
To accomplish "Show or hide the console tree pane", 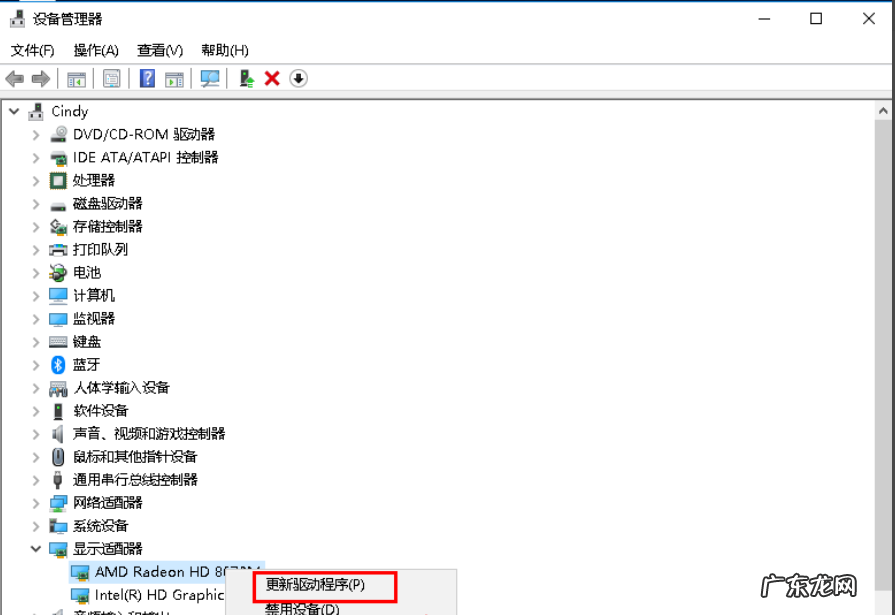I will pyautogui.click(x=76, y=79).
